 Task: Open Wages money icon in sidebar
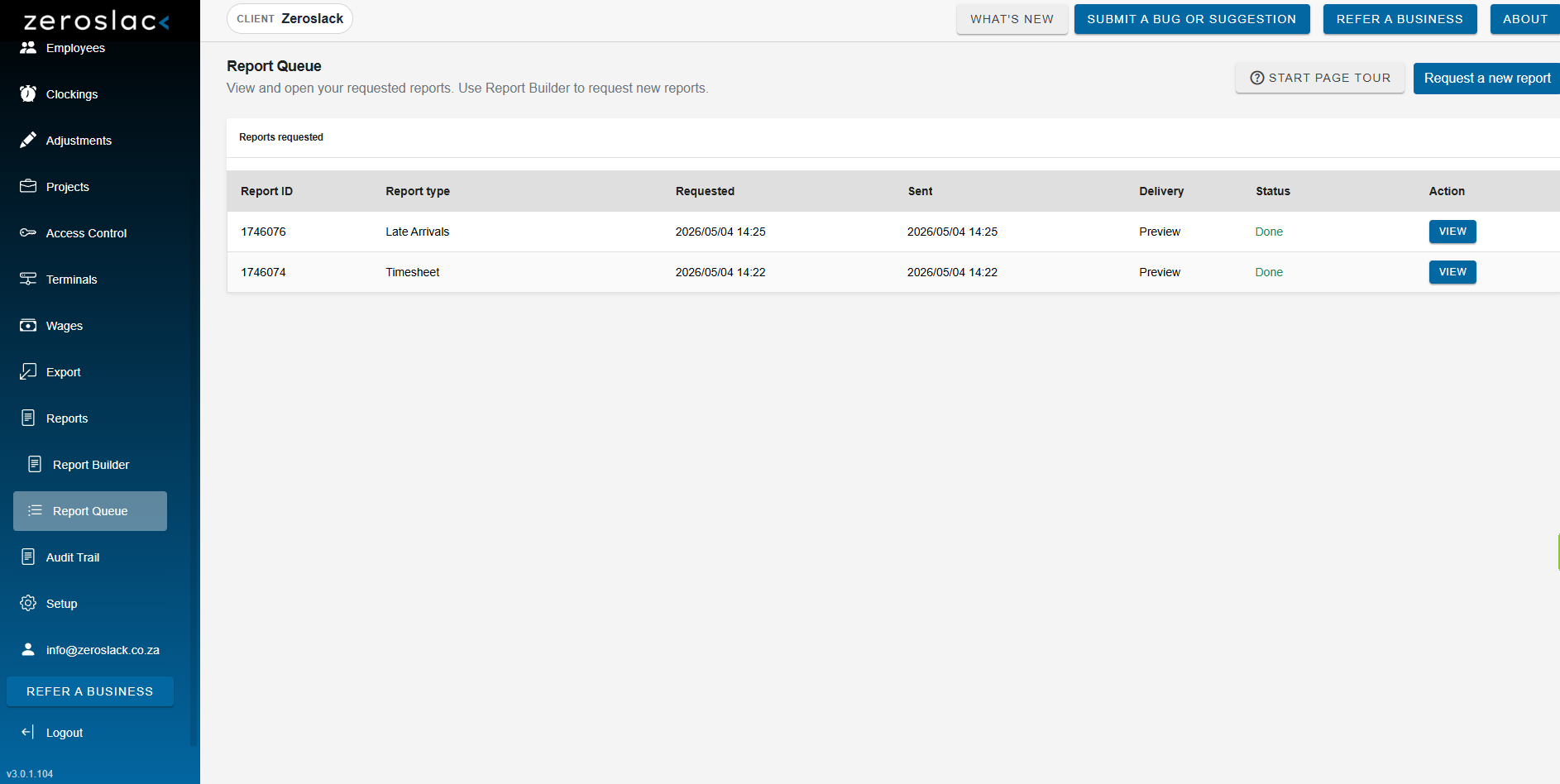tap(28, 325)
